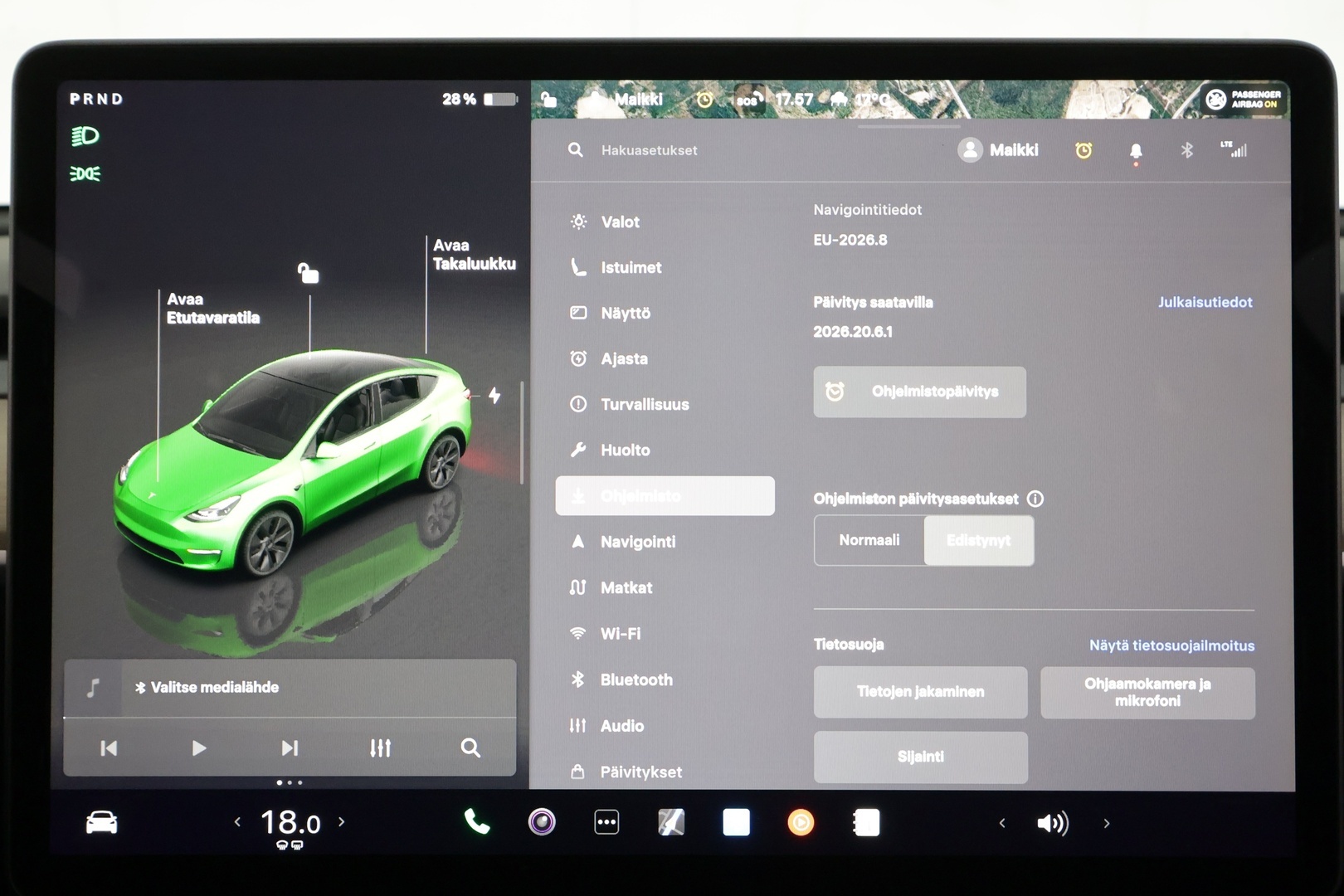Search media with magnifier icon
The height and width of the screenshot is (896, 1344).
point(470,748)
